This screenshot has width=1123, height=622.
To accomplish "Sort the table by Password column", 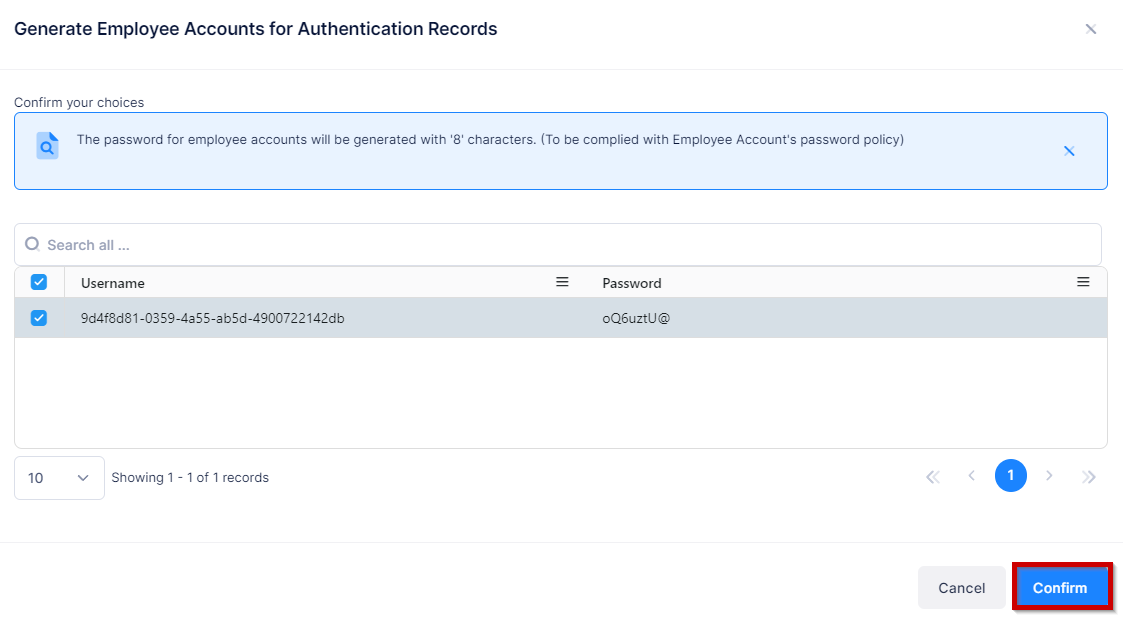I will pos(631,282).
